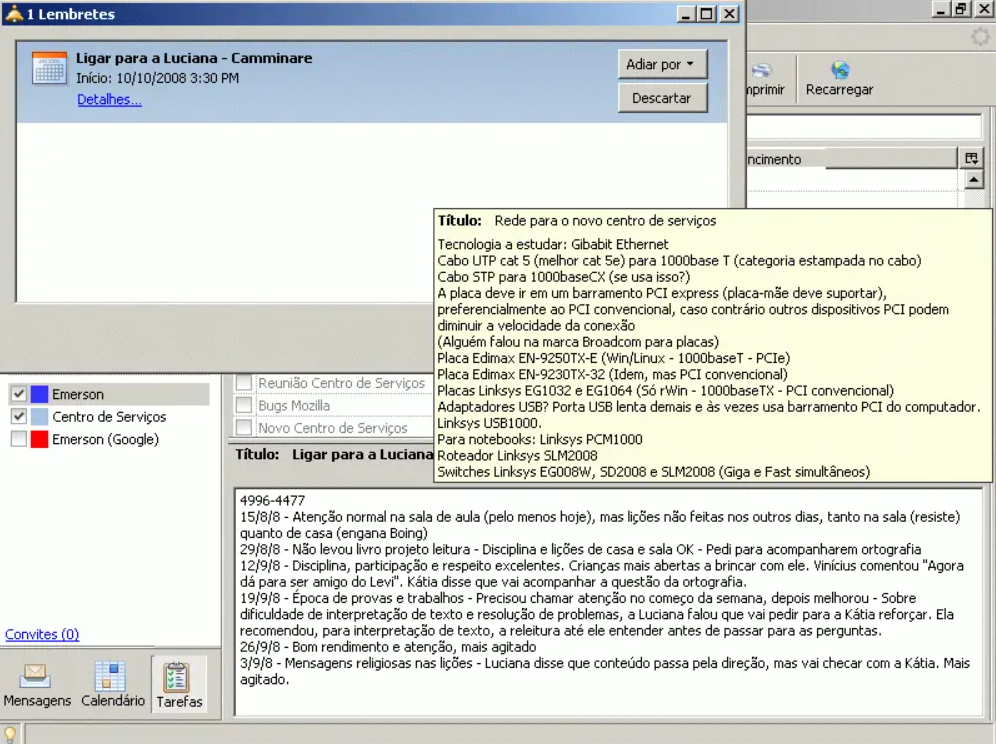Select the reminder Ligar para a Luciana - Camminare
996x744 pixels.
click(x=372, y=82)
